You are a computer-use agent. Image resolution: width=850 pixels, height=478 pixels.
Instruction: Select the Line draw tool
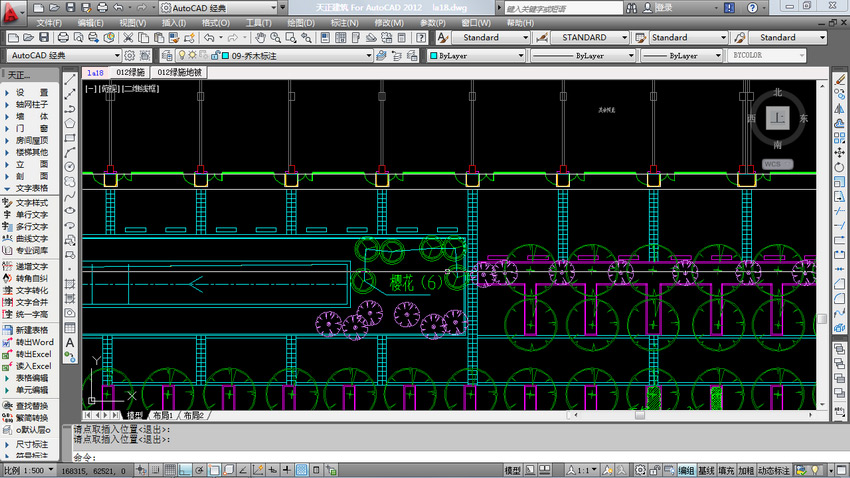coord(70,80)
